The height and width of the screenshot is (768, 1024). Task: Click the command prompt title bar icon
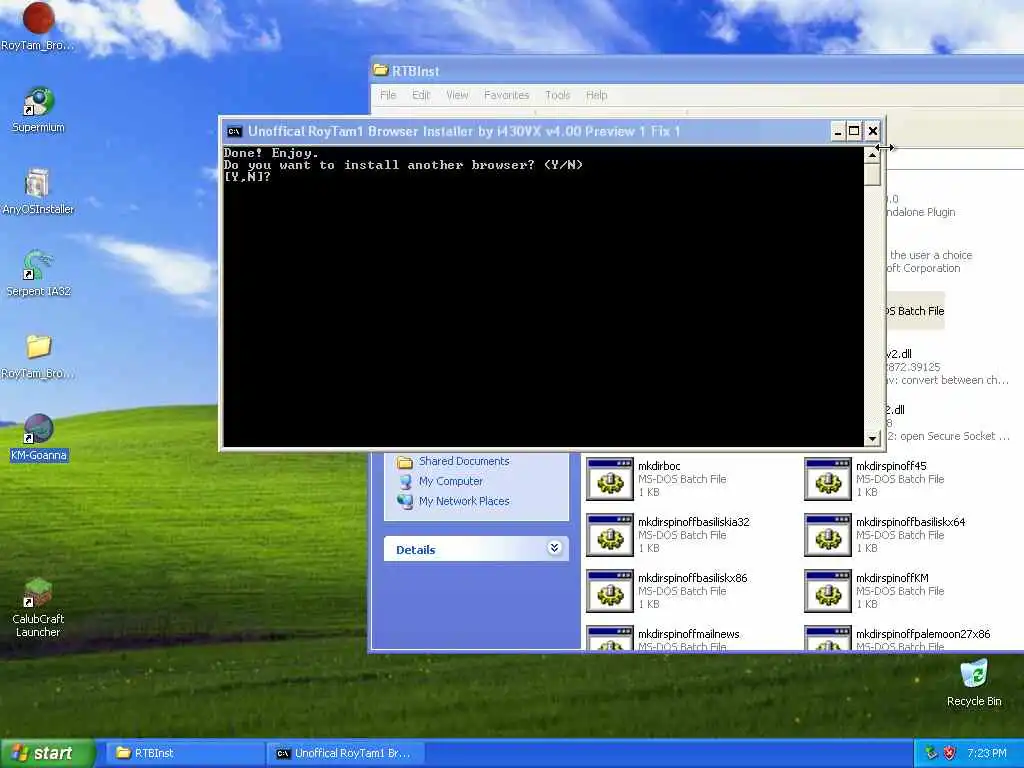click(234, 131)
